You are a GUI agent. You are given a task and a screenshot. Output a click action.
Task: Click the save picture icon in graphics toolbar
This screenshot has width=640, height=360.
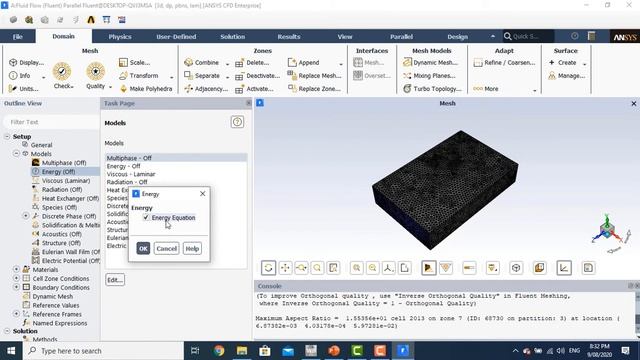[588, 268]
